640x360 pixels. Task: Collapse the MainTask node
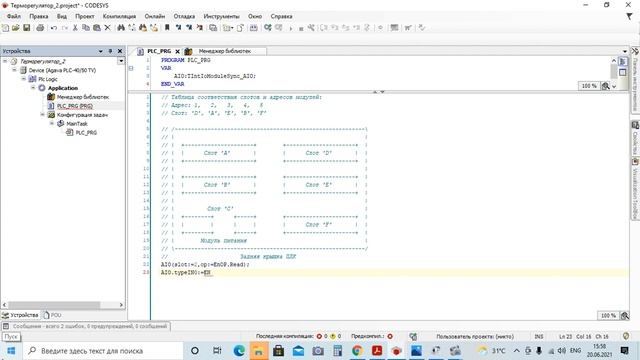pos(52,123)
